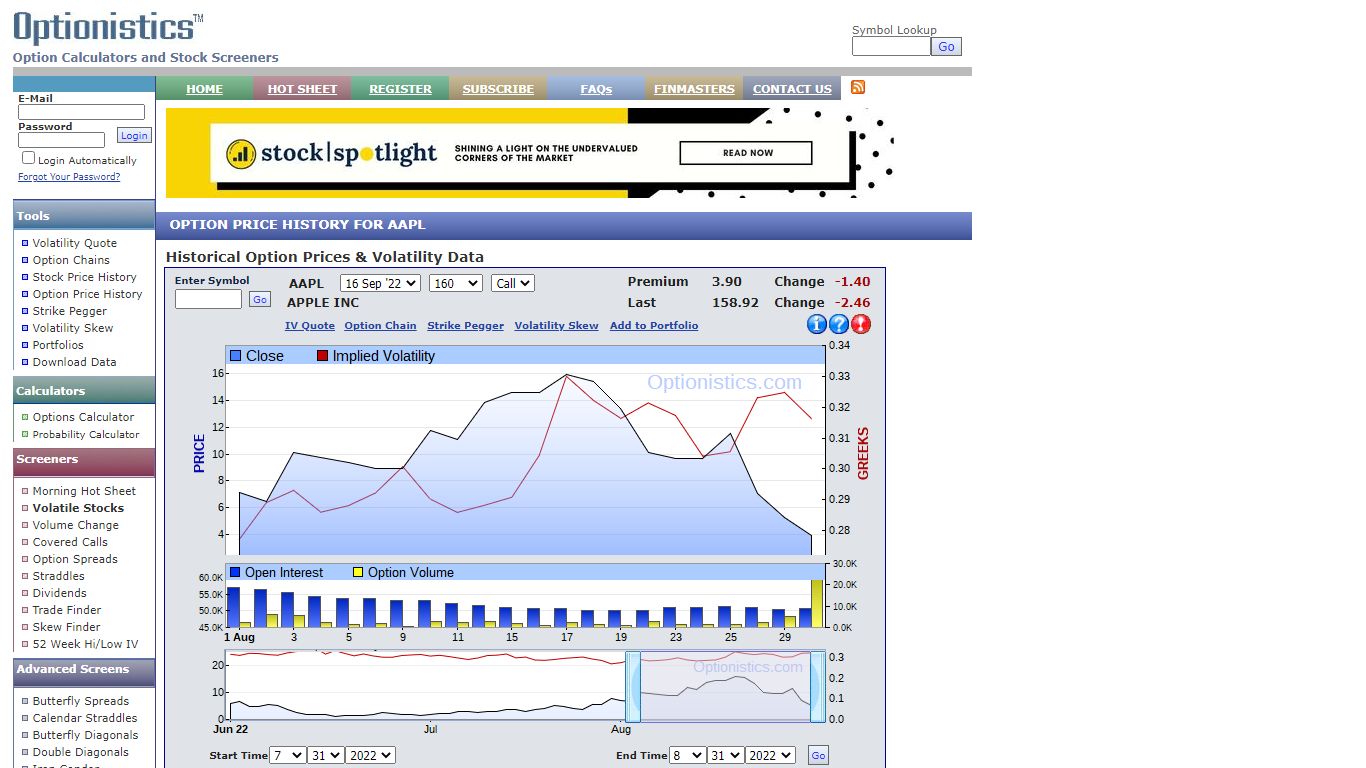Open Option Price History sidebar link
This screenshot has height=768, width=1366.
point(87,294)
